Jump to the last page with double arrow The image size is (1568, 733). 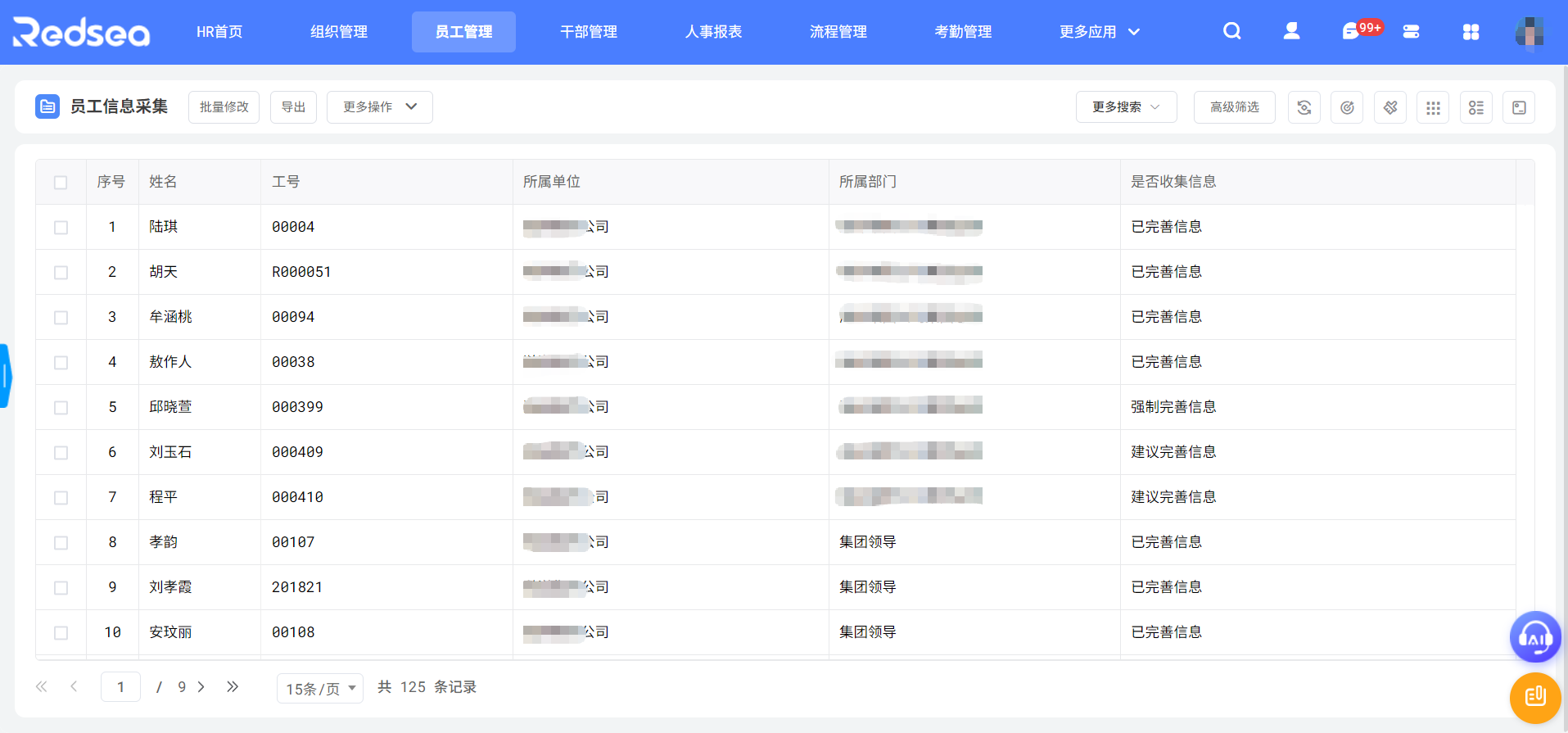pos(233,687)
